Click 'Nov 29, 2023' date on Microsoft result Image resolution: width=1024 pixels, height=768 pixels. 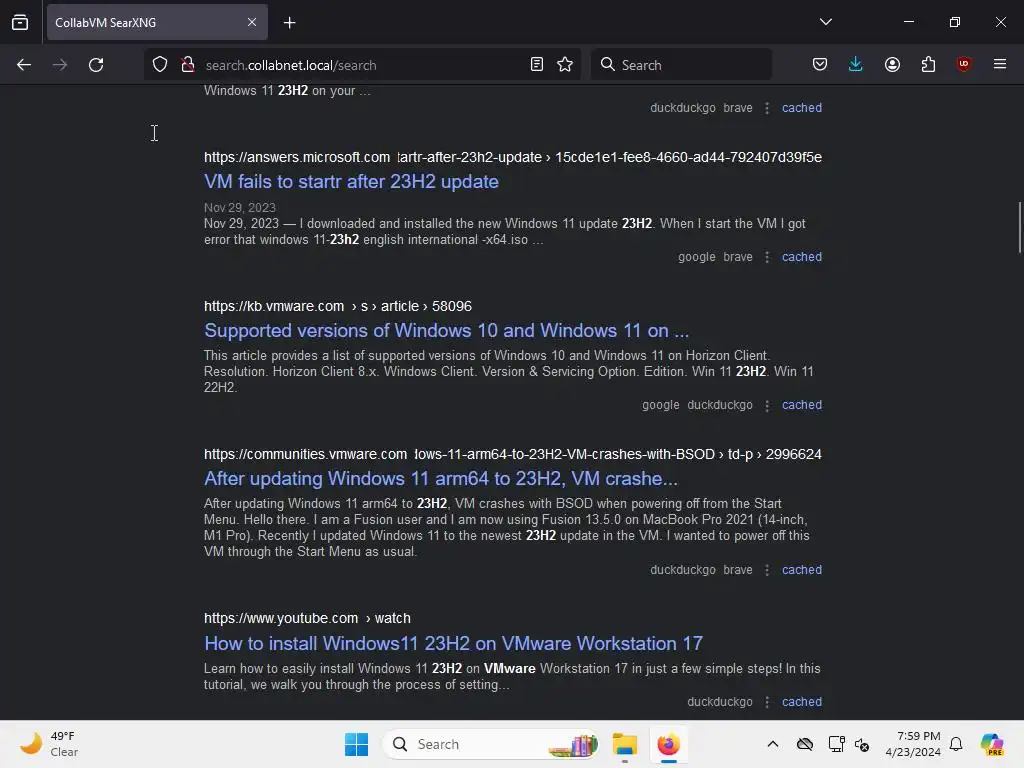[x=240, y=208]
